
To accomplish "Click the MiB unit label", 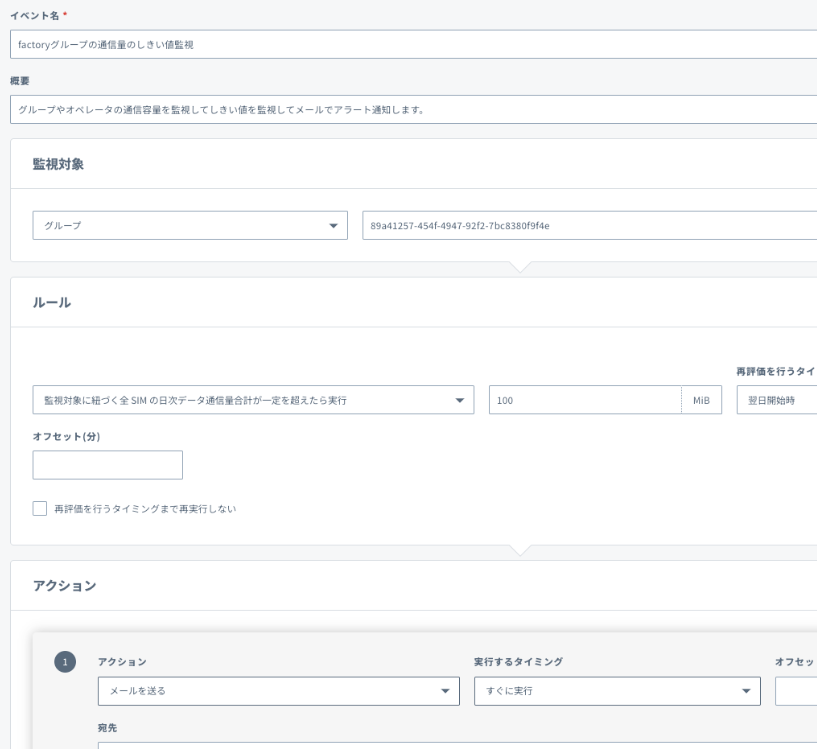I will (701, 400).
